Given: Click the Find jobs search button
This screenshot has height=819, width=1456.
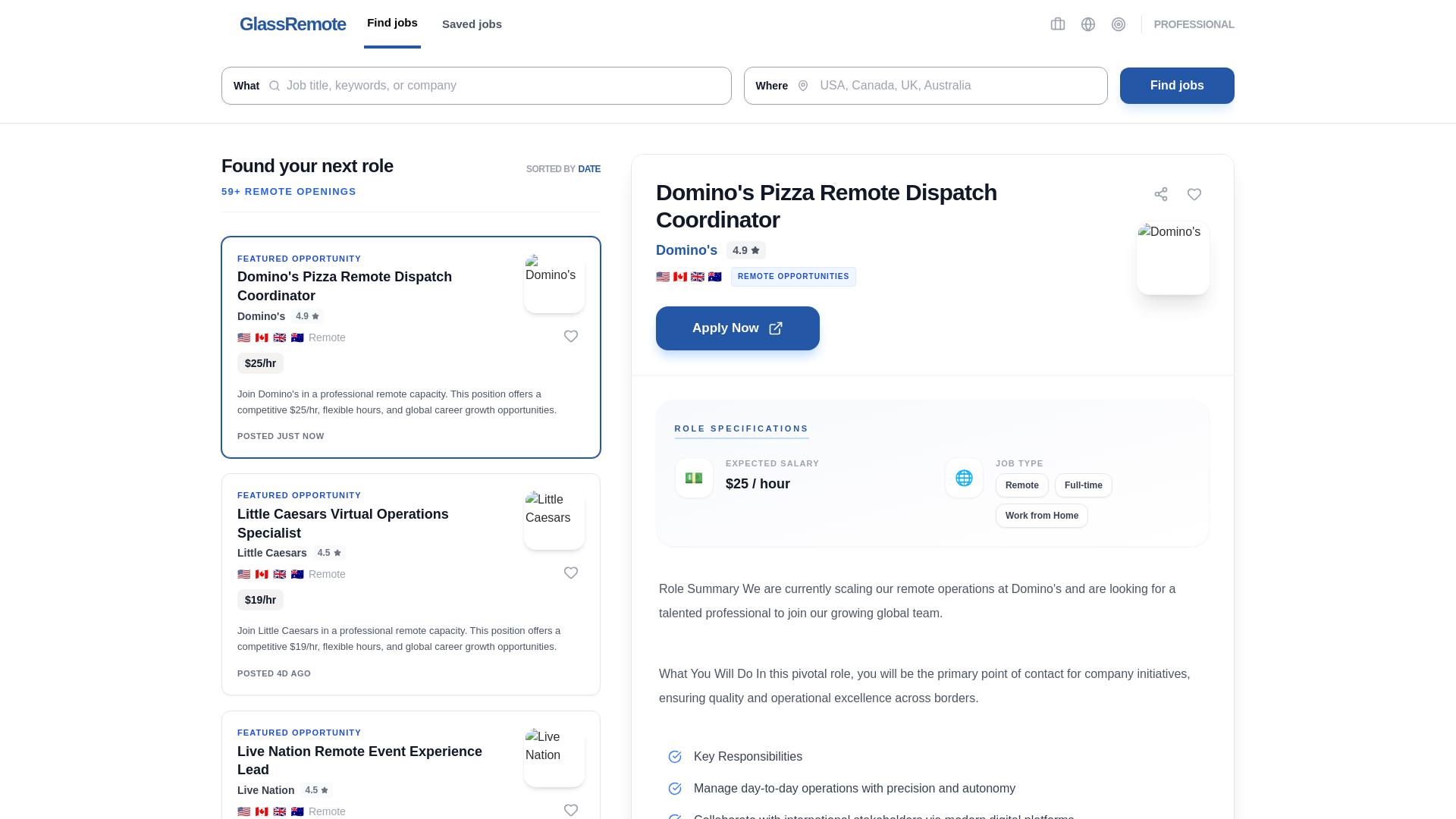Looking at the screenshot, I should (x=1177, y=86).
